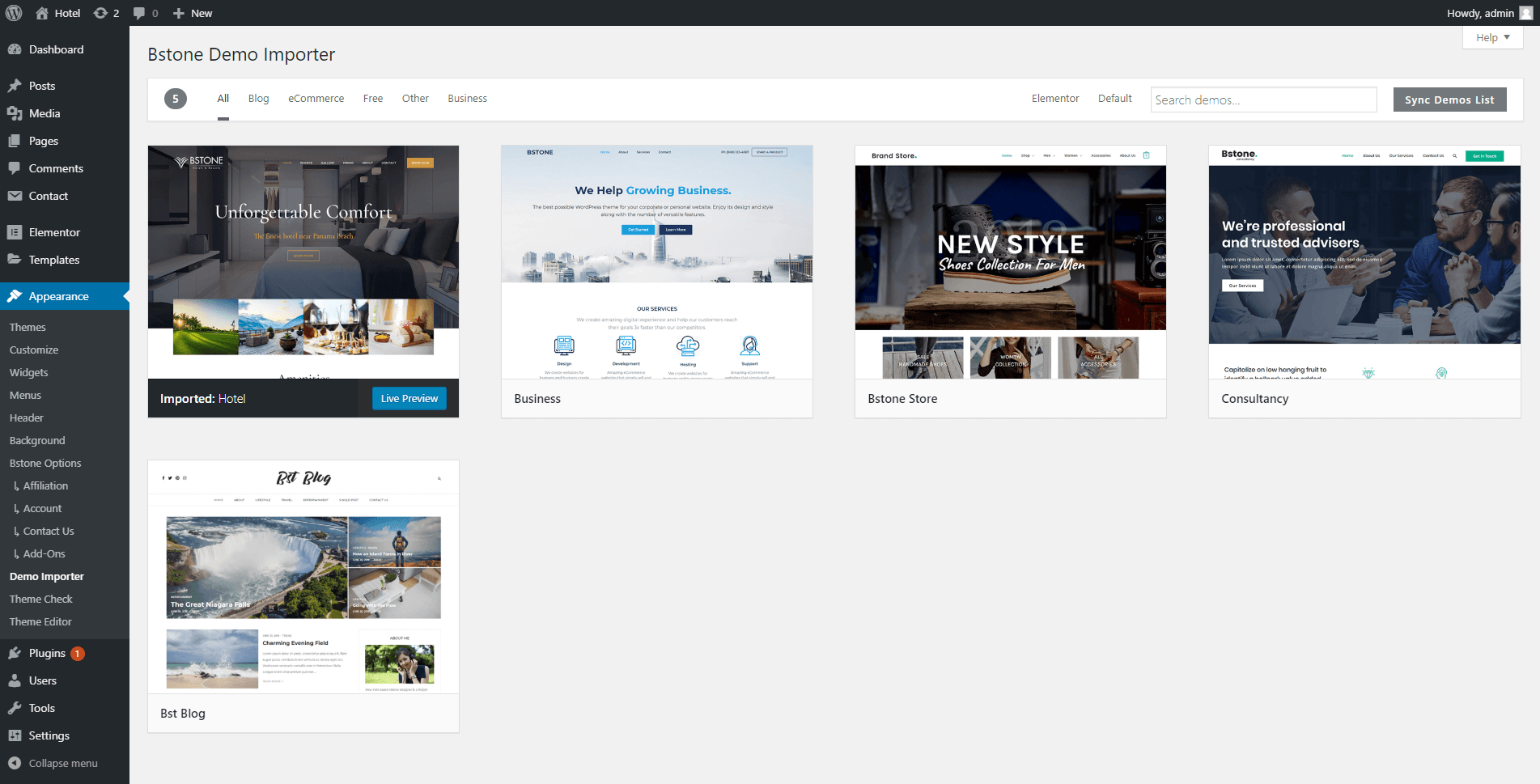Click the Templates folder icon
This screenshot has height=784, width=1540.
pyautogui.click(x=15, y=260)
